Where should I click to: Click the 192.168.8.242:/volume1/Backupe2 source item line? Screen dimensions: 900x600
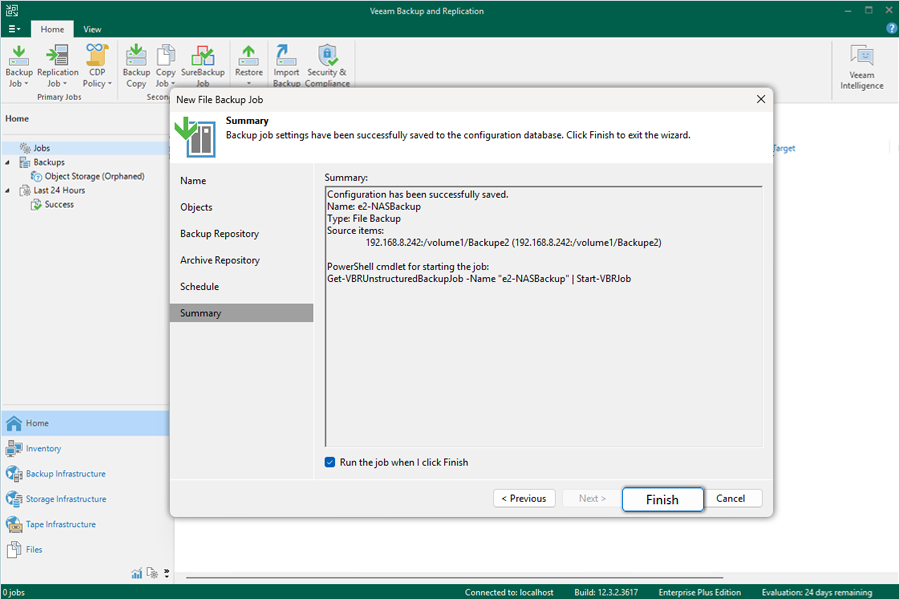(x=513, y=243)
